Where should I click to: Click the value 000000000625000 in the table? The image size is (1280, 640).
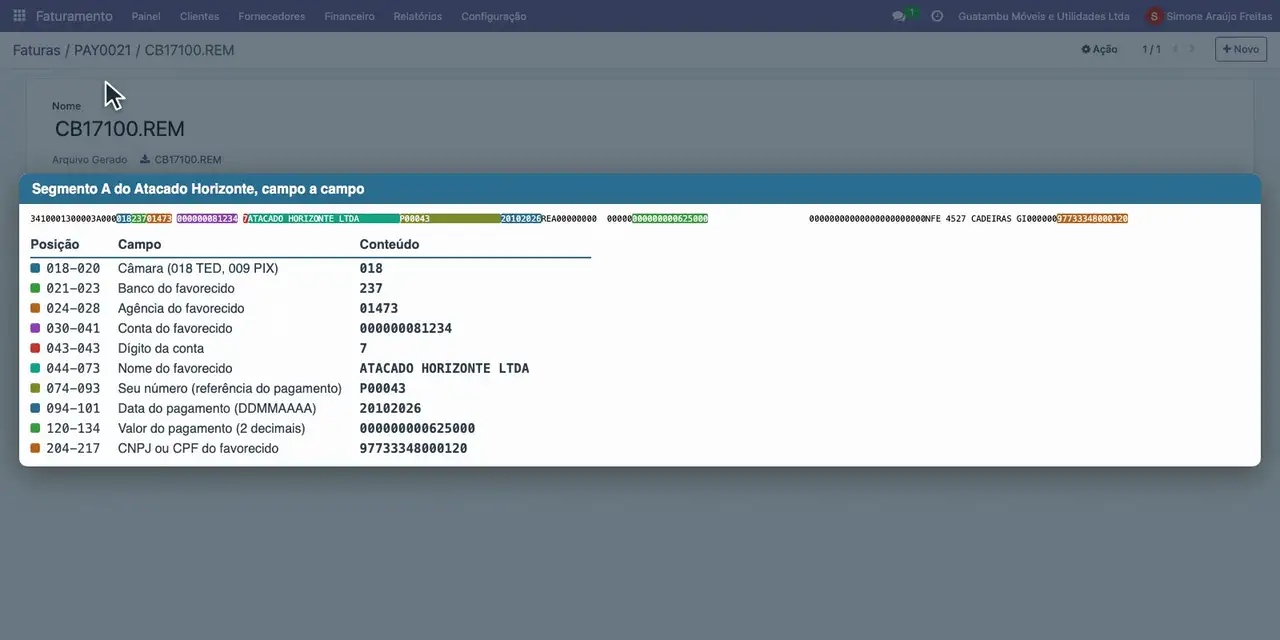[x=417, y=428]
